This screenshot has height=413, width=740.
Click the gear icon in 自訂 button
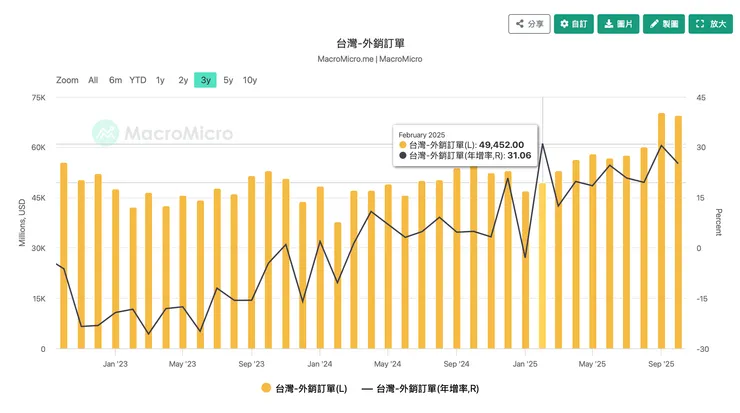(564, 24)
